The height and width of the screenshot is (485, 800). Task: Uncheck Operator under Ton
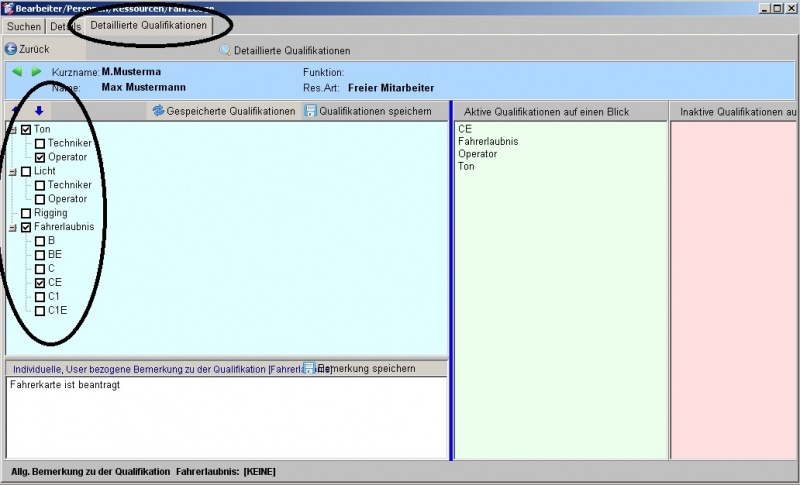40,158
